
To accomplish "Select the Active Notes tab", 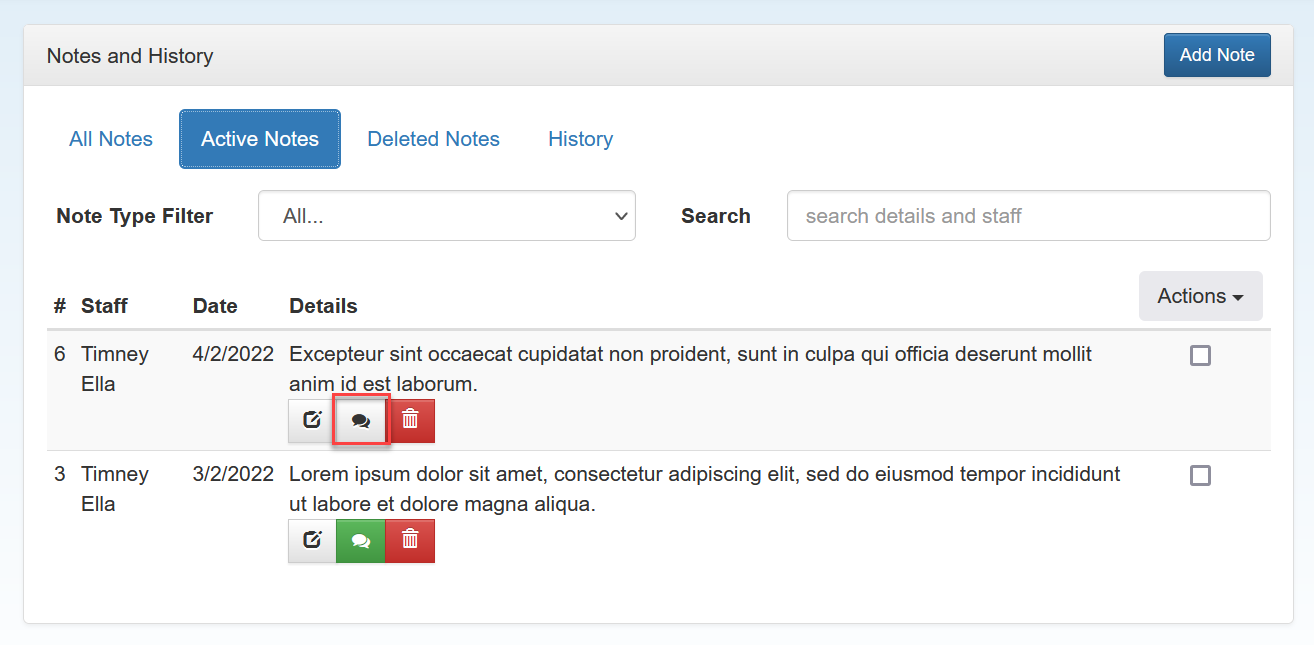I will pos(259,138).
